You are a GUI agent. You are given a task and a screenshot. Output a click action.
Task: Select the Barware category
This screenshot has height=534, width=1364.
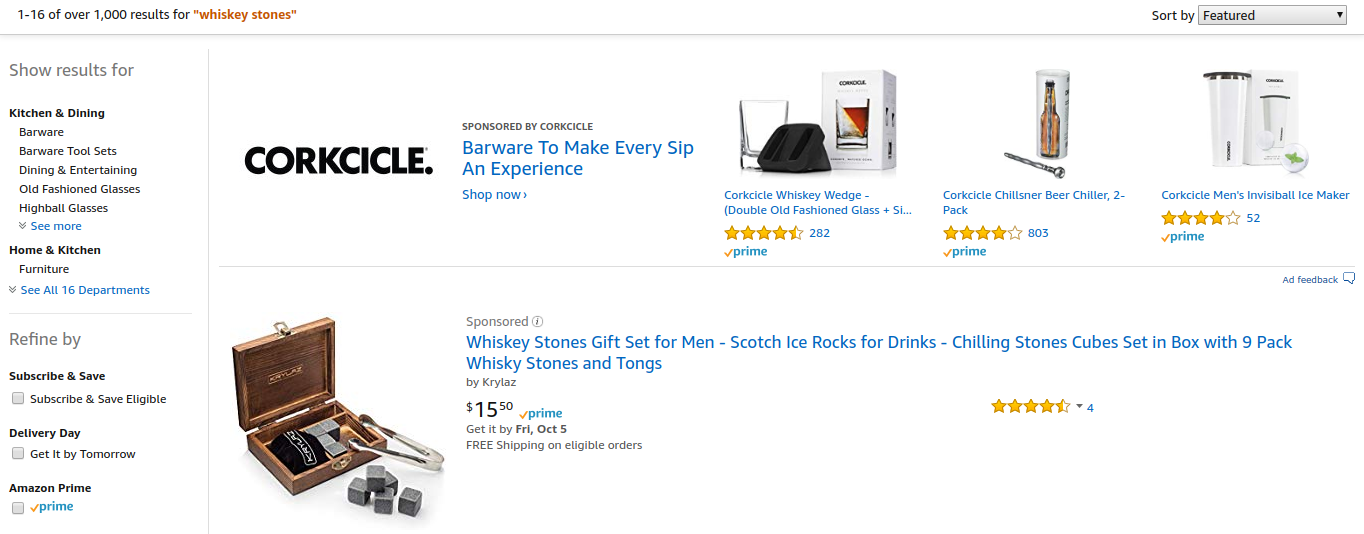(x=41, y=132)
